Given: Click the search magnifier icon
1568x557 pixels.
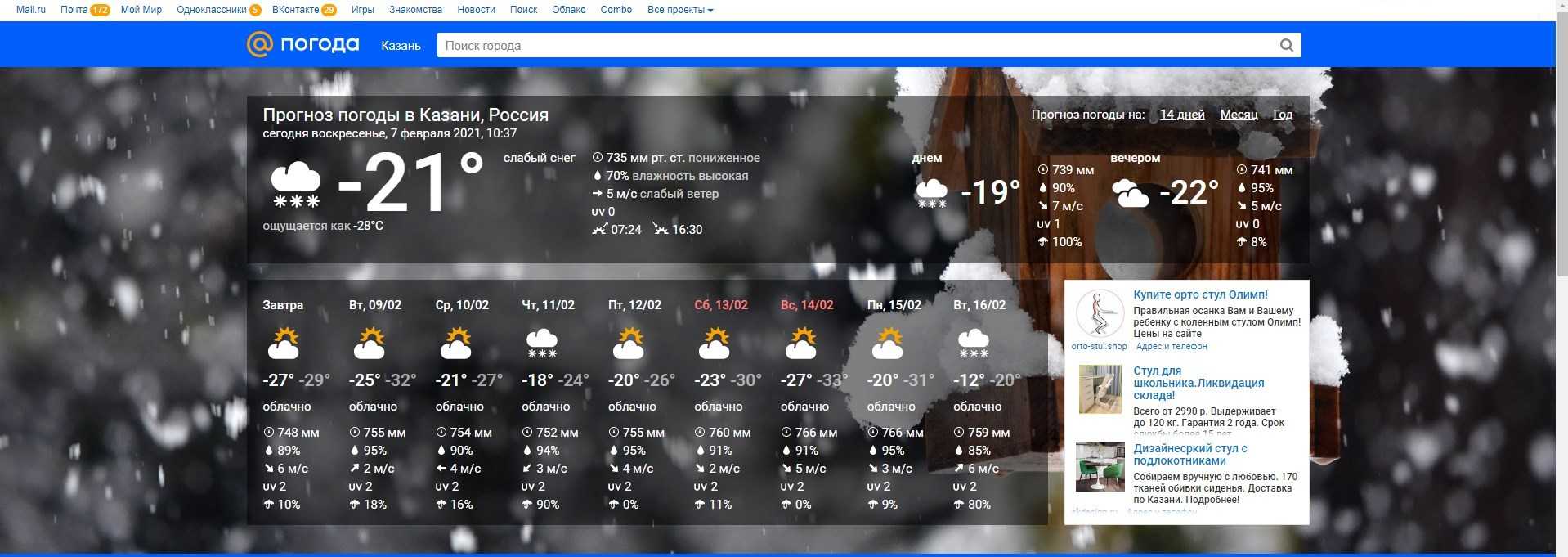Looking at the screenshot, I should pos(1286,46).
